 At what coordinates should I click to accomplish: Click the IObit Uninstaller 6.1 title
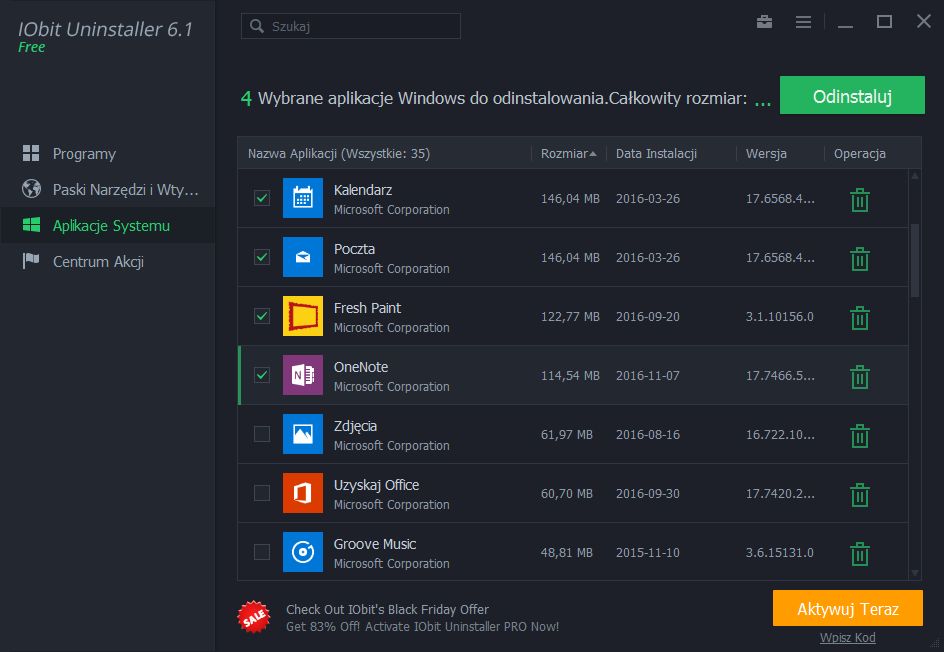(x=105, y=29)
